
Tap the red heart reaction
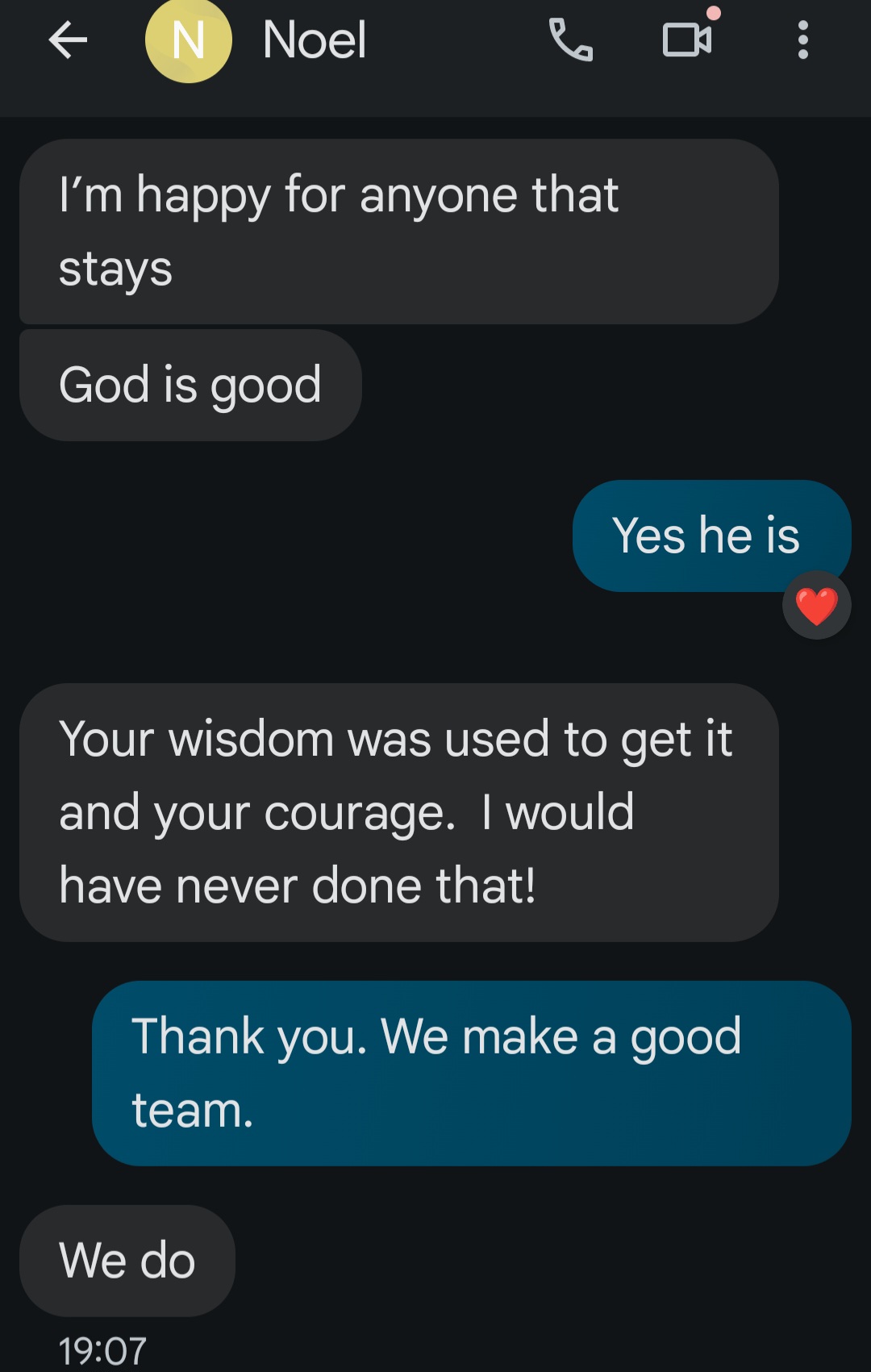pos(816,606)
